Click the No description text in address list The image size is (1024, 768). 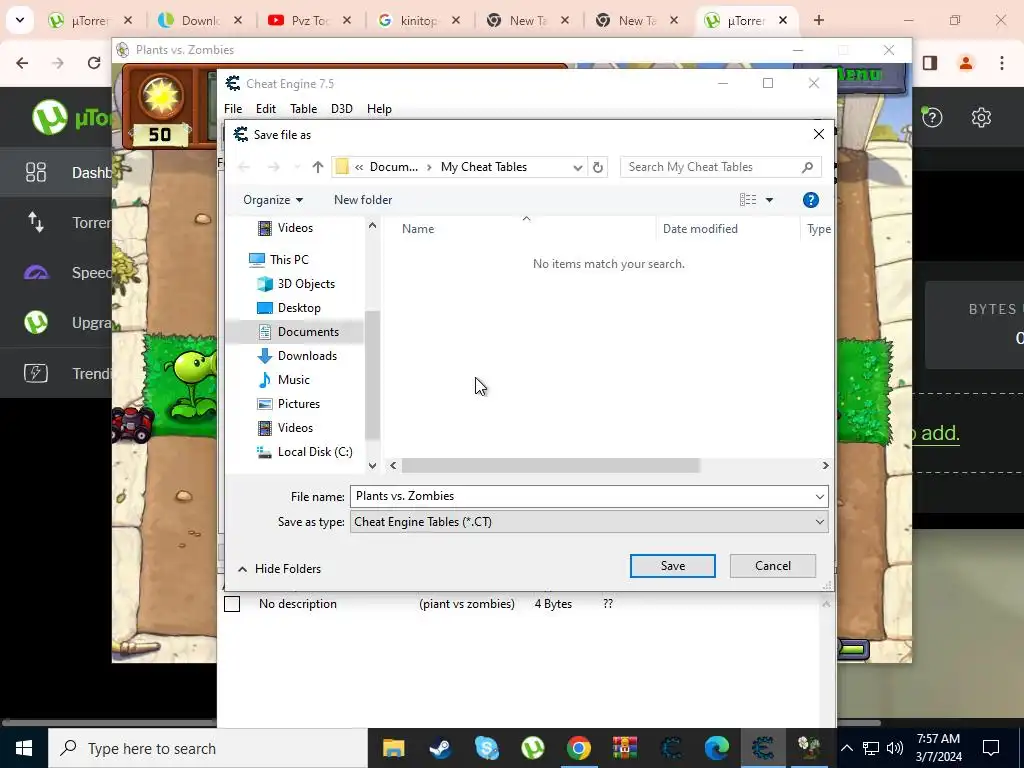[298, 604]
